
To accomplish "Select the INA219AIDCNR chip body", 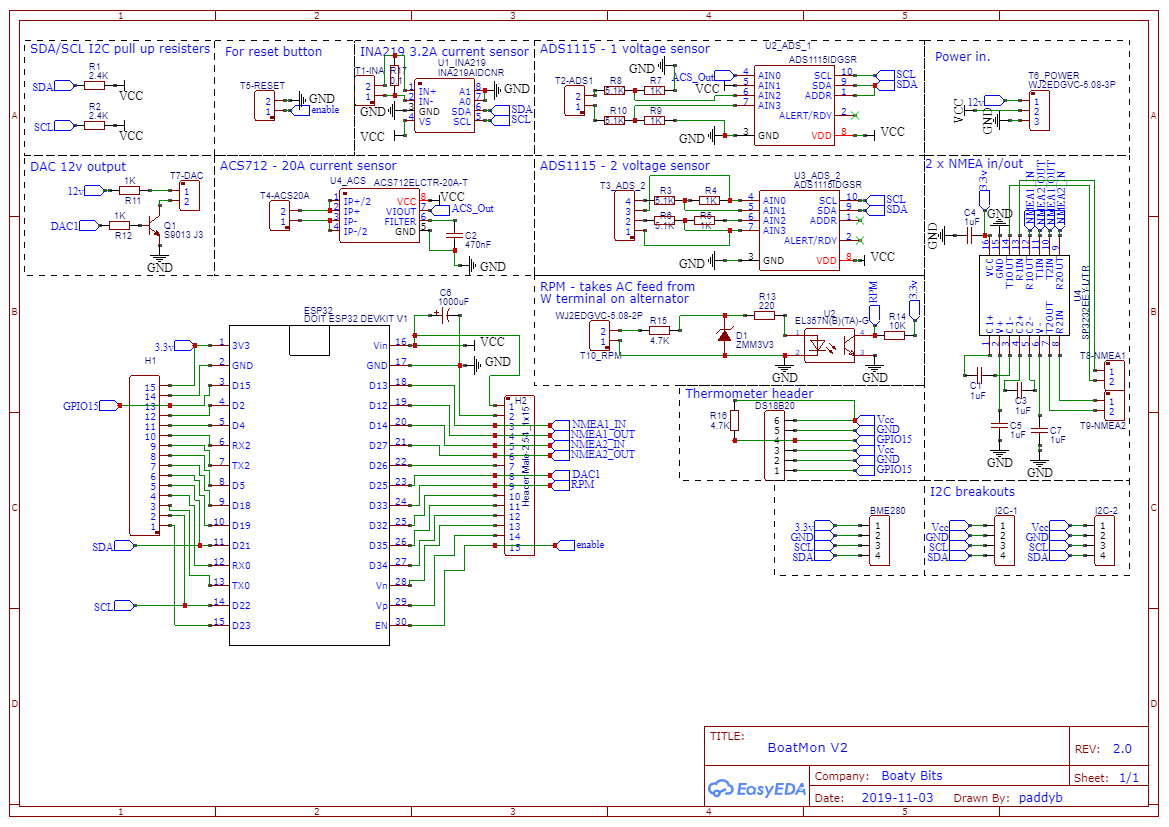I will pyautogui.click(x=444, y=107).
